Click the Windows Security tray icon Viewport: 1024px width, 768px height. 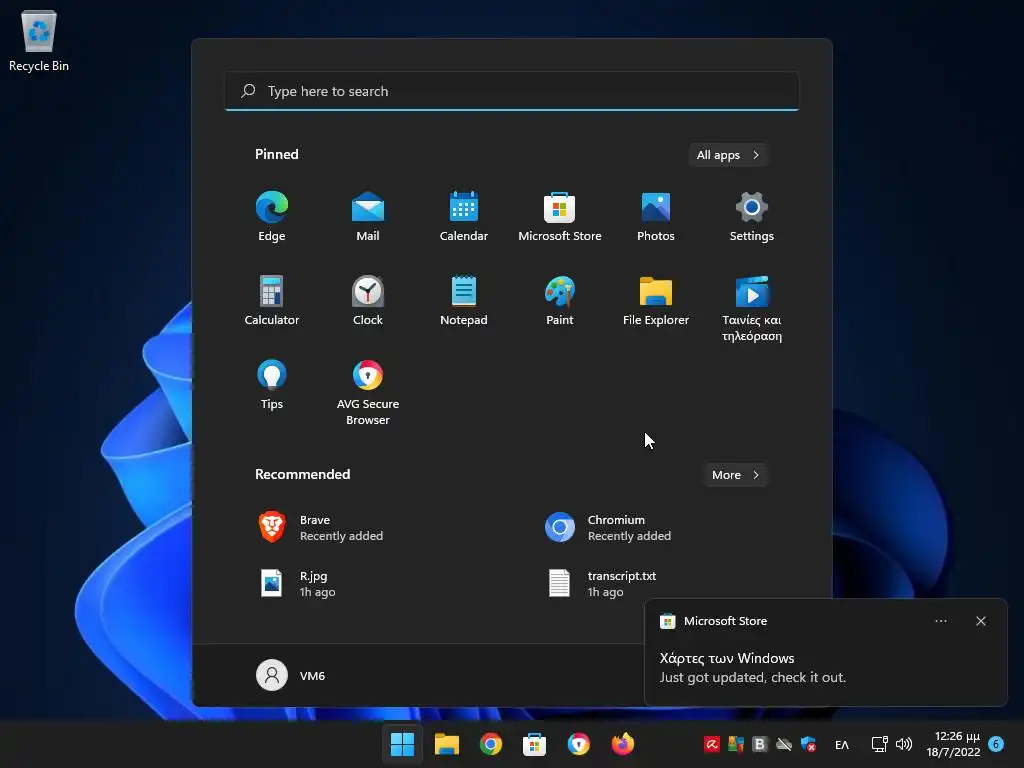[808, 744]
